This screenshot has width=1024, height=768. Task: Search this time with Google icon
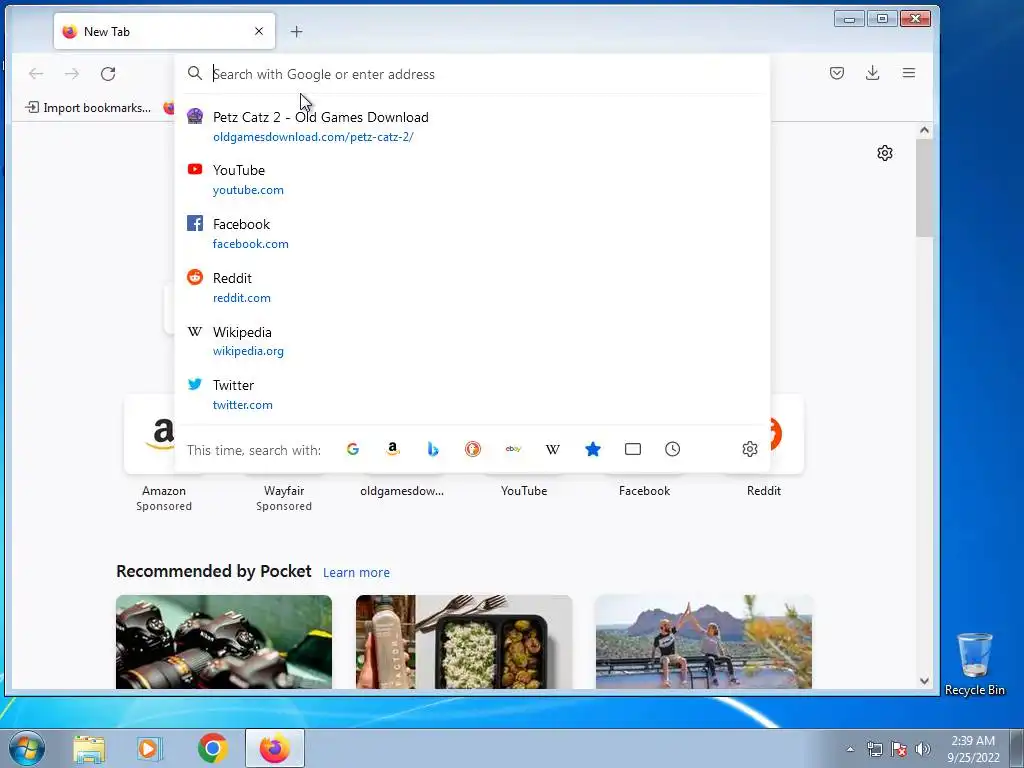click(x=353, y=449)
